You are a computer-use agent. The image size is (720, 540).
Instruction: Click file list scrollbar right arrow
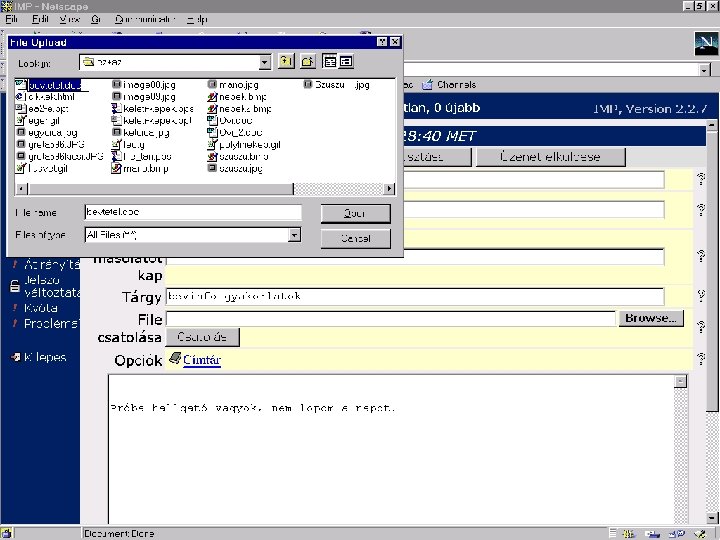point(389,189)
